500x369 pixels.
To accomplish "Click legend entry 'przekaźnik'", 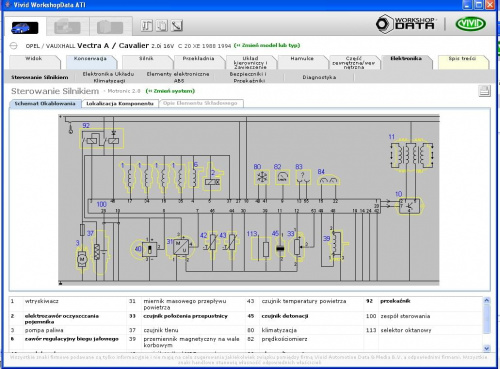I will pyautogui.click(x=395, y=301).
